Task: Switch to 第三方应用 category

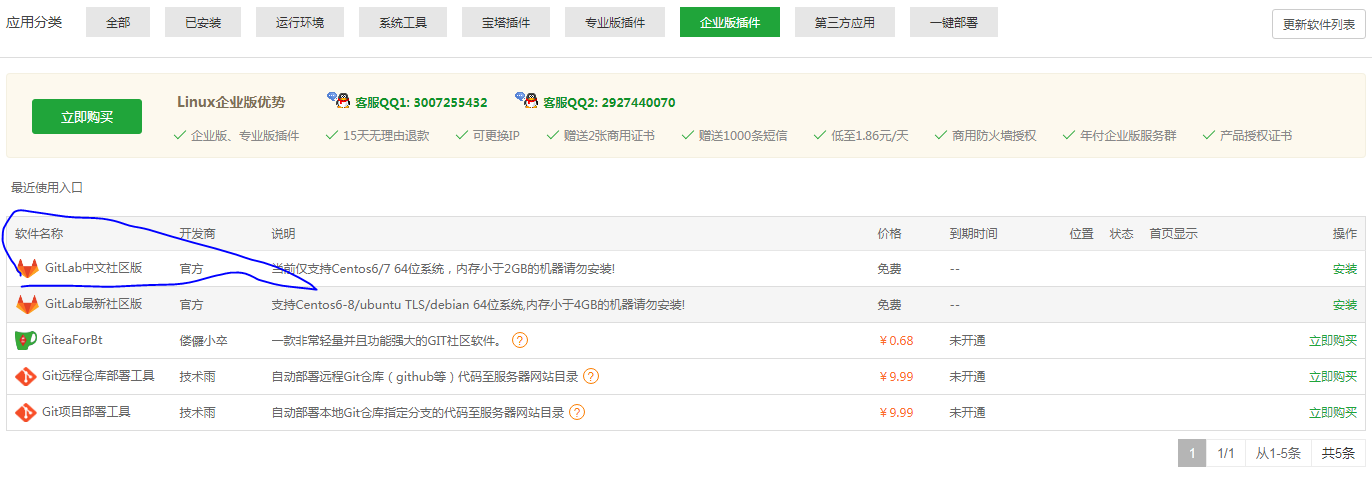Action: pos(845,22)
